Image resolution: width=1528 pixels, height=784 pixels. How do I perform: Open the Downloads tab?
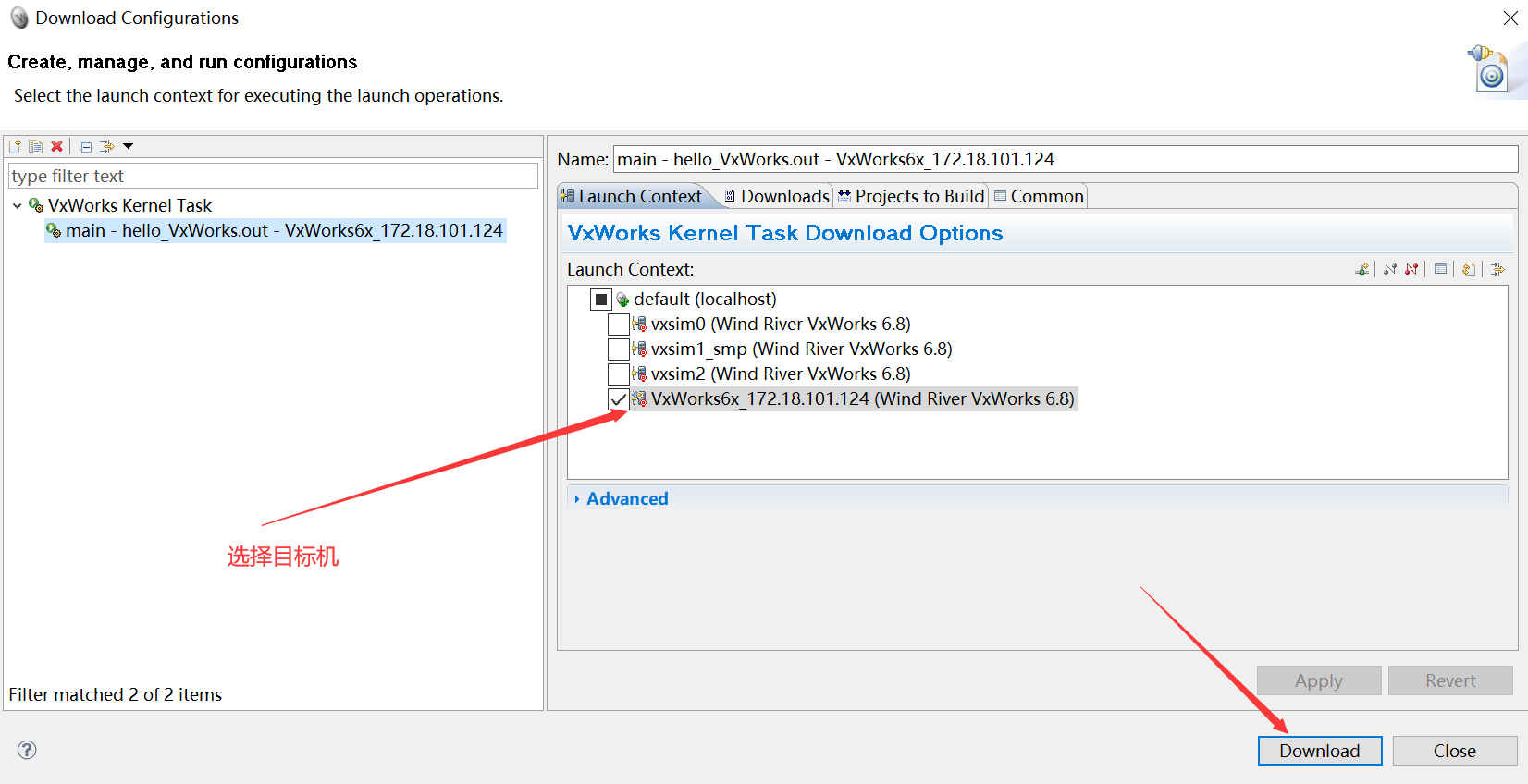tap(777, 196)
